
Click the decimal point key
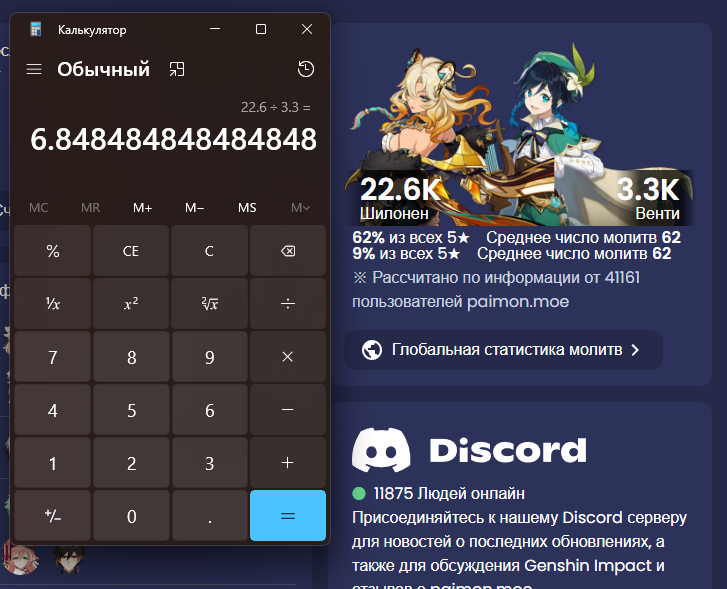(x=209, y=516)
